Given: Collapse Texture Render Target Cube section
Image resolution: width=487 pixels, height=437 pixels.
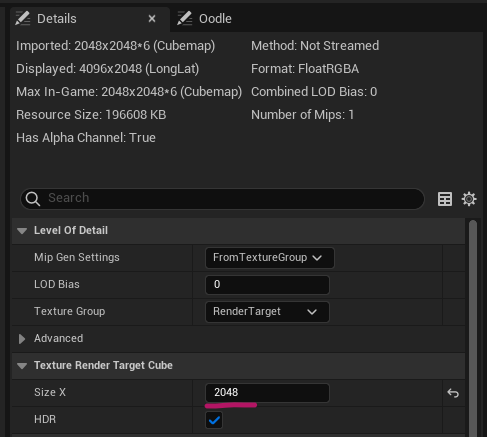Looking at the screenshot, I should pos(22,366).
